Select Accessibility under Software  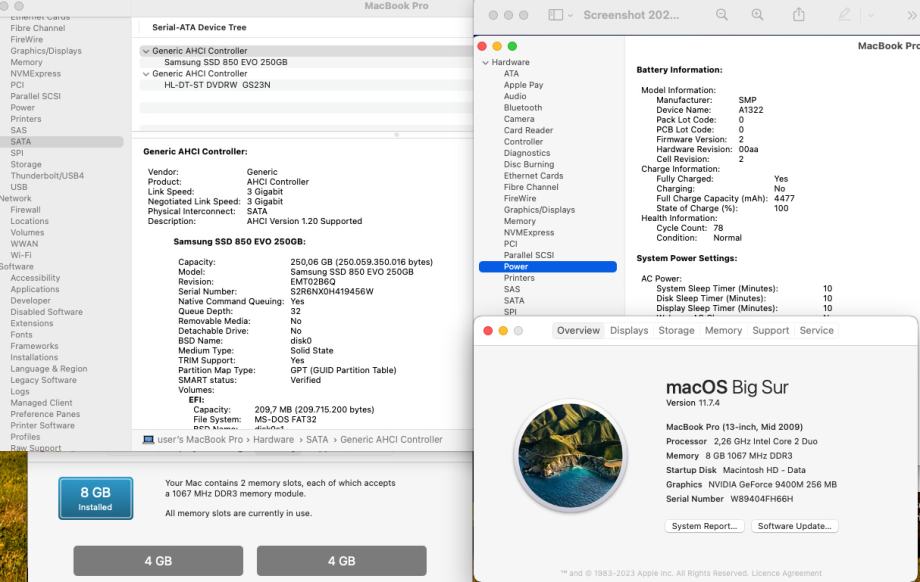tap(35, 278)
